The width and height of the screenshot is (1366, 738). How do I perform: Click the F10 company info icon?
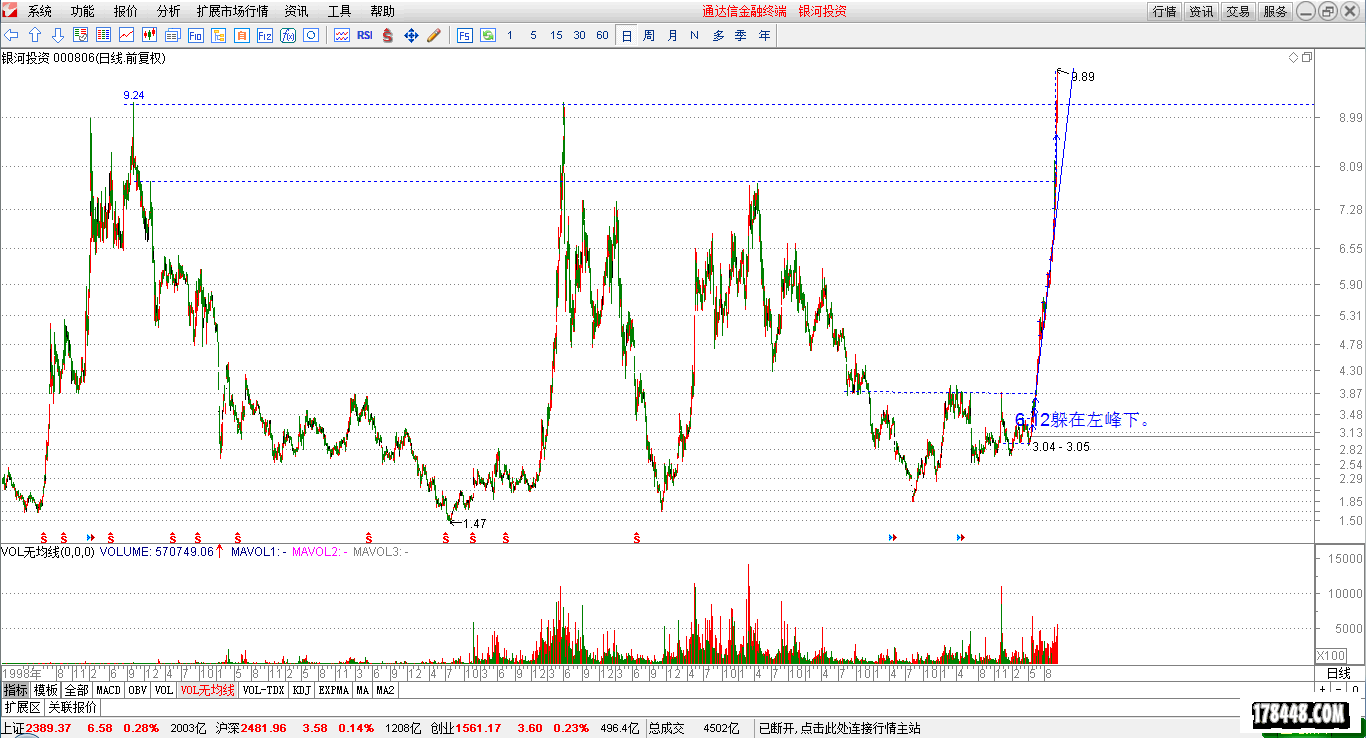(195, 35)
